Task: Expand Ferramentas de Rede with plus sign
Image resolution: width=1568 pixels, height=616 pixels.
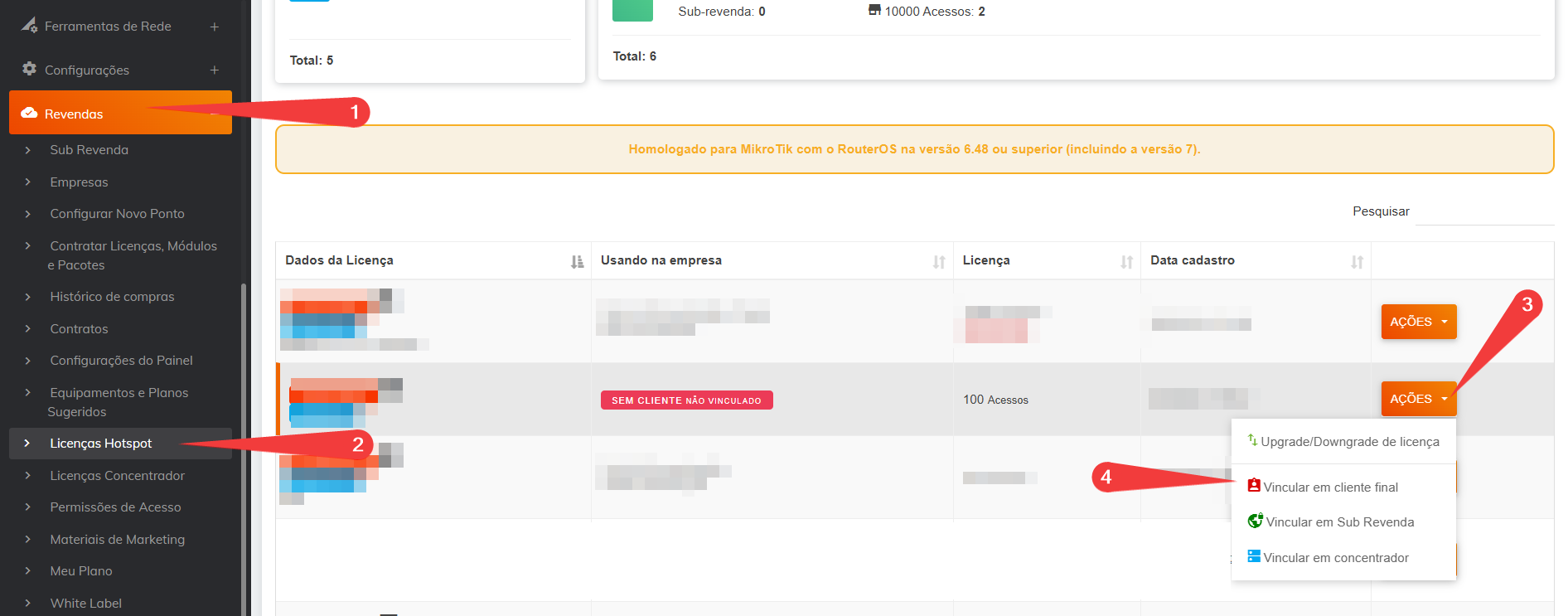Action: click(215, 27)
